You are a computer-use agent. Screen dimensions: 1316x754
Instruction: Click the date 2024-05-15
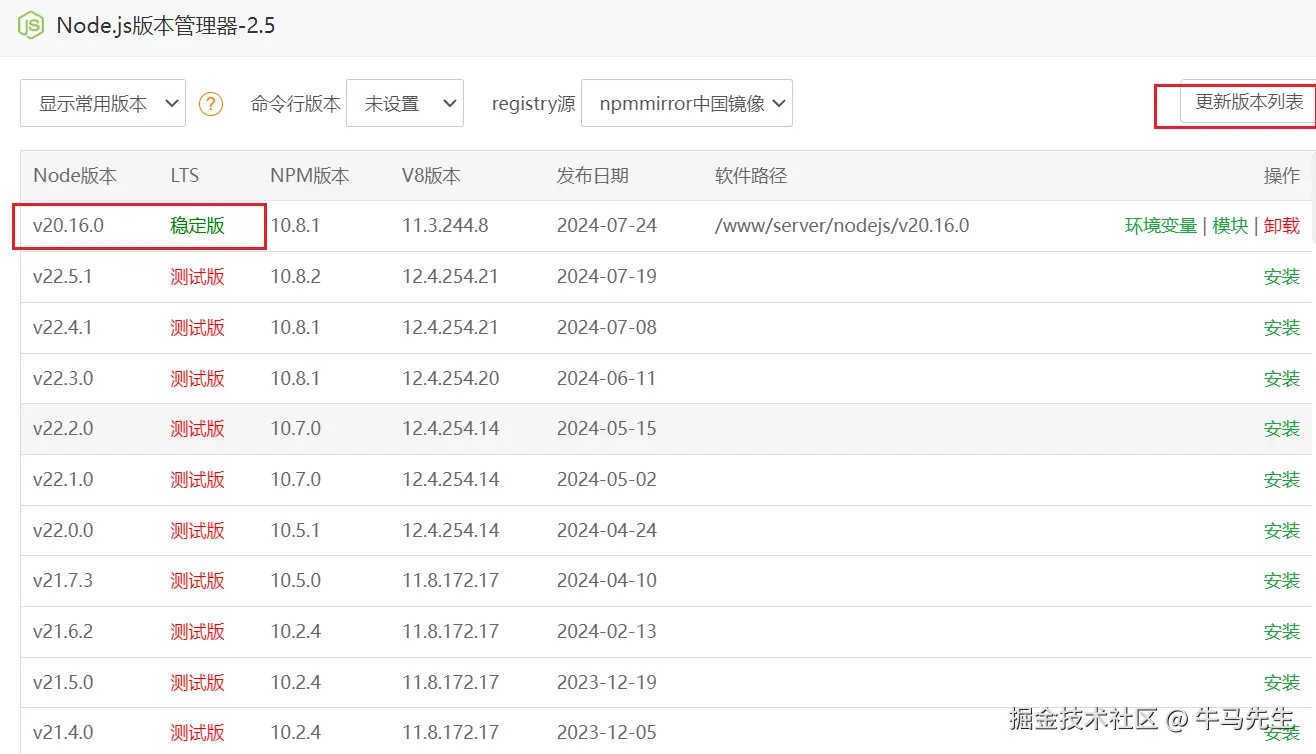pos(607,429)
